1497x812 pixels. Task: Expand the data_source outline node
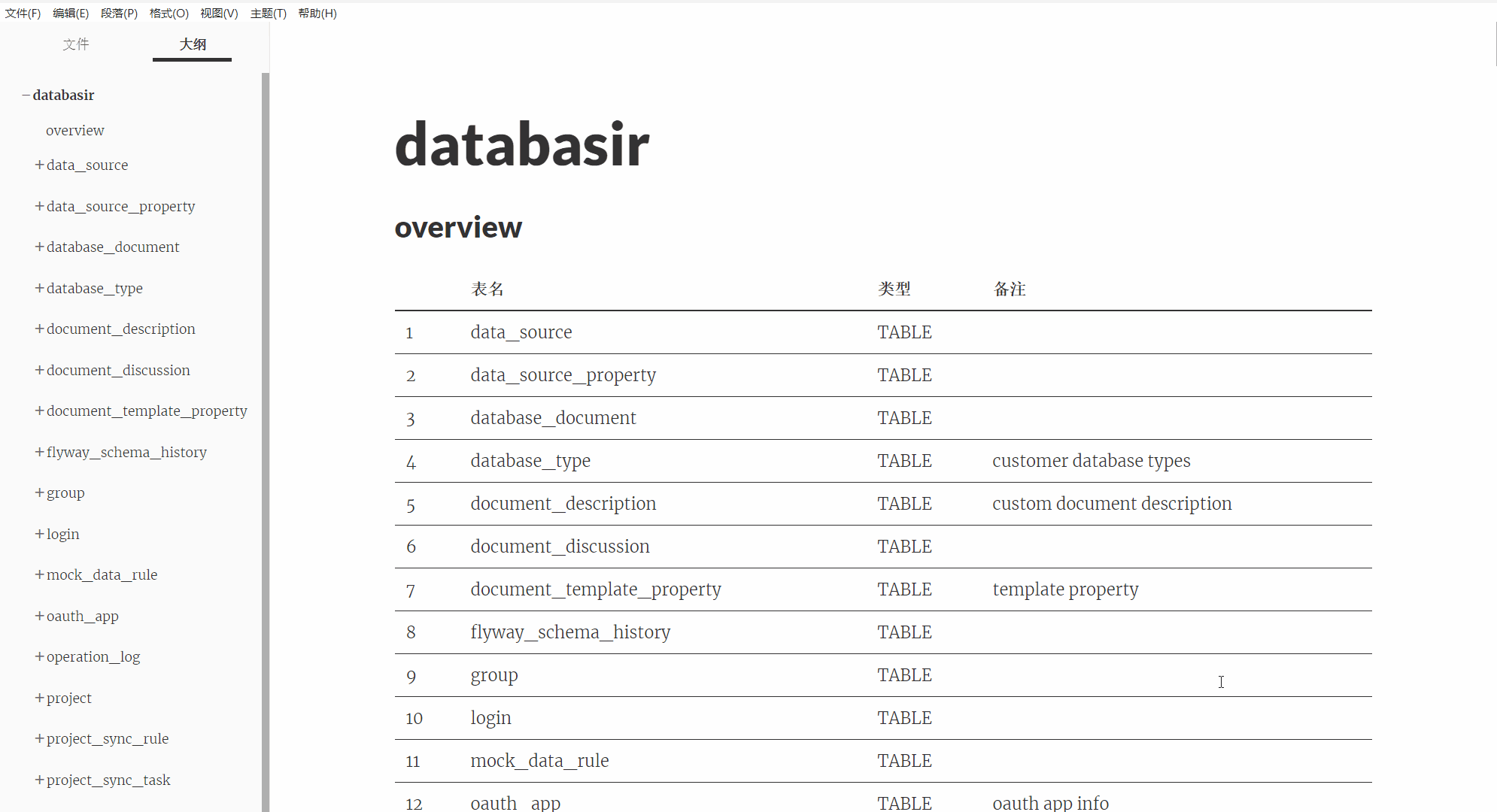(x=38, y=165)
